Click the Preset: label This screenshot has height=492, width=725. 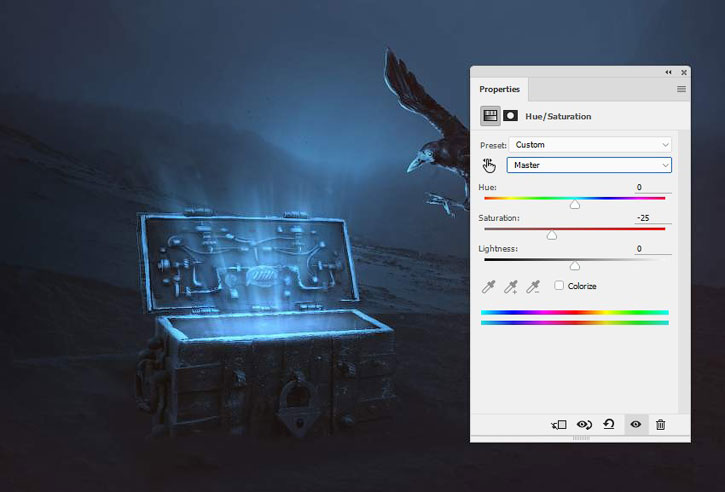(x=493, y=145)
